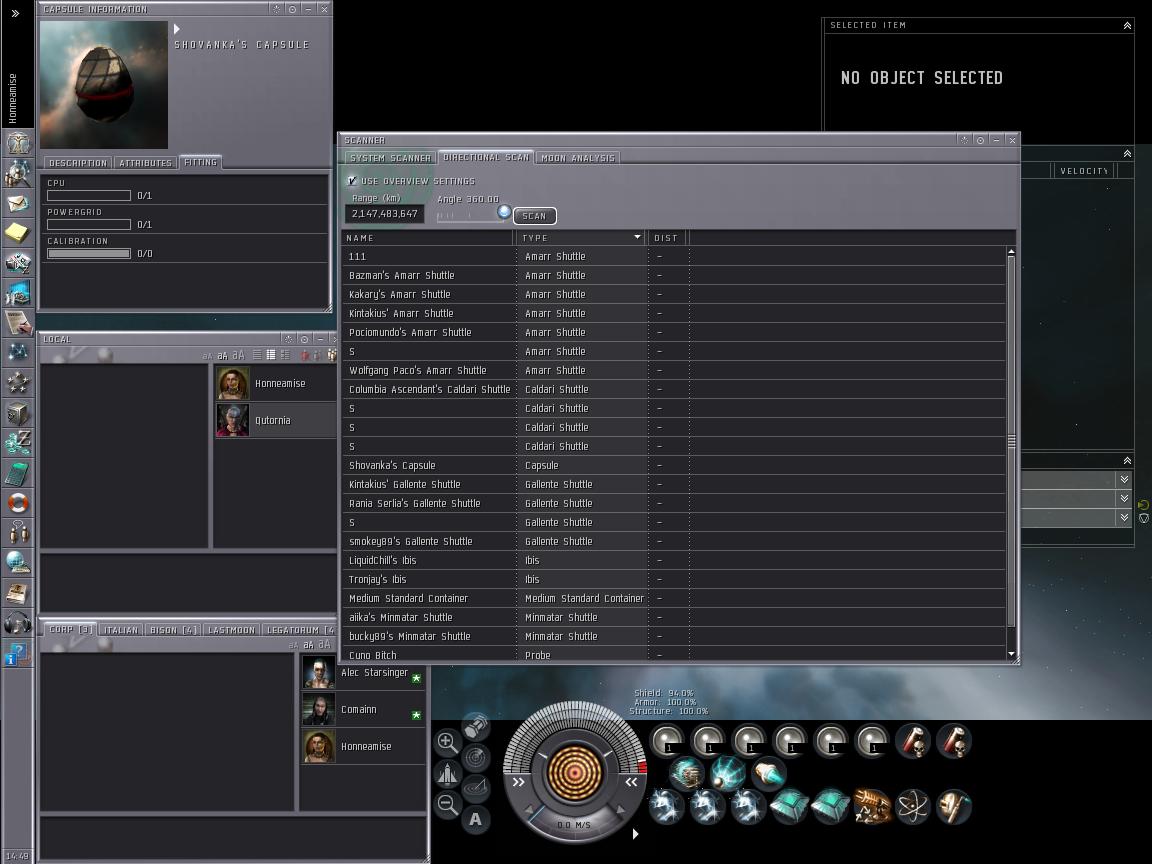Open the radar scanner icon on the HUD

pos(476,757)
